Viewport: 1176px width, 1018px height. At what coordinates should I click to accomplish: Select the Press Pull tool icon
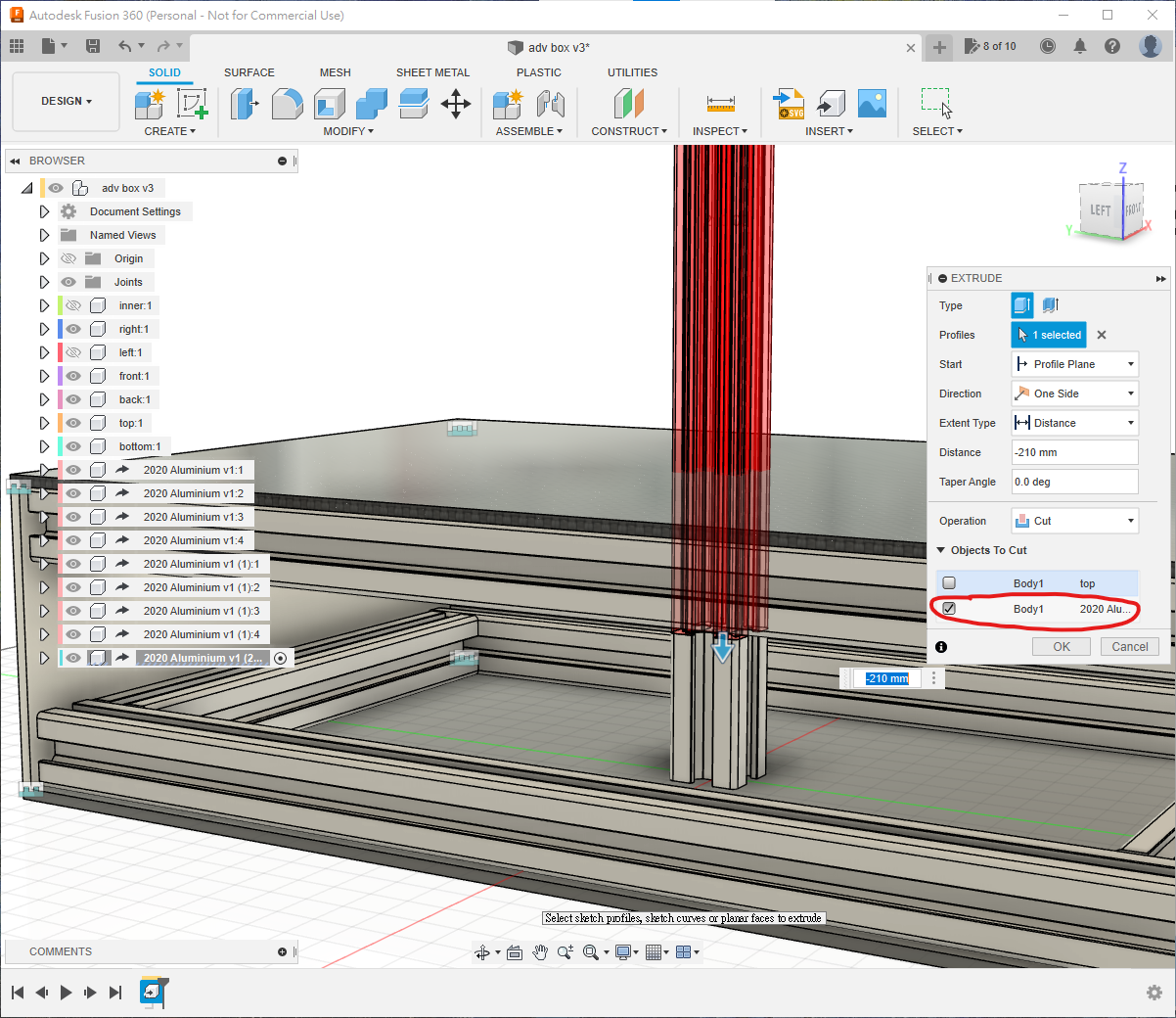244,104
